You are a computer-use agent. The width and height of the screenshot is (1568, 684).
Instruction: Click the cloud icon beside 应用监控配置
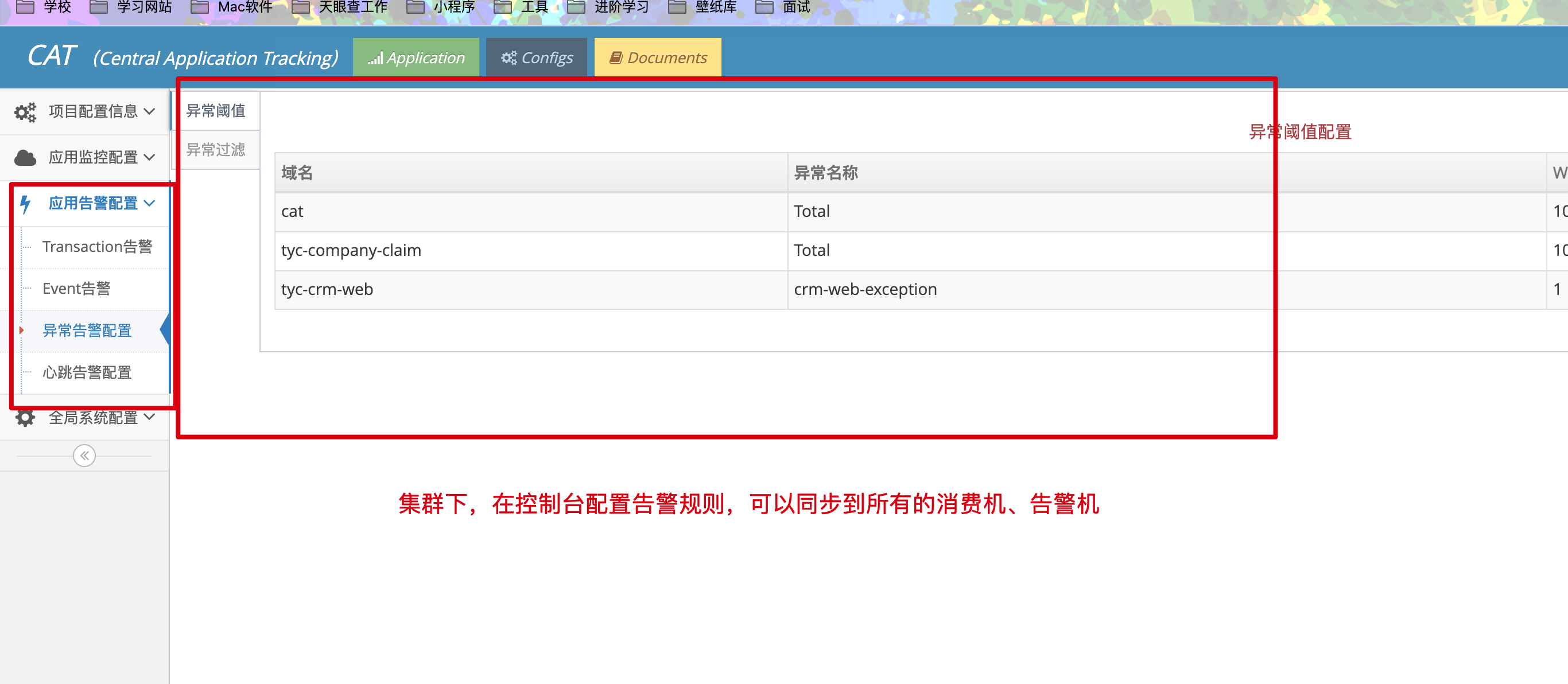click(26, 158)
